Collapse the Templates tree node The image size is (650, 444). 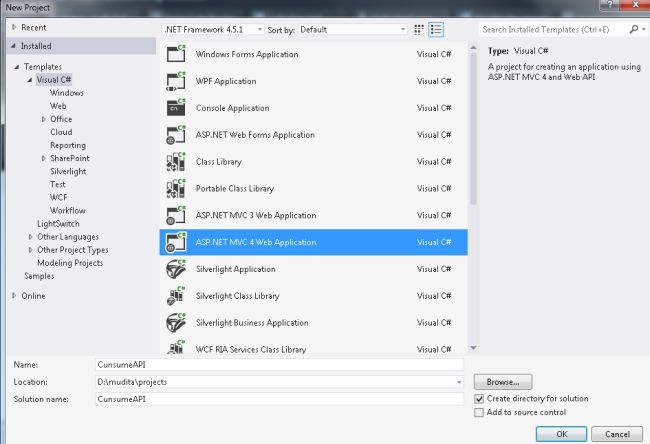(17, 67)
